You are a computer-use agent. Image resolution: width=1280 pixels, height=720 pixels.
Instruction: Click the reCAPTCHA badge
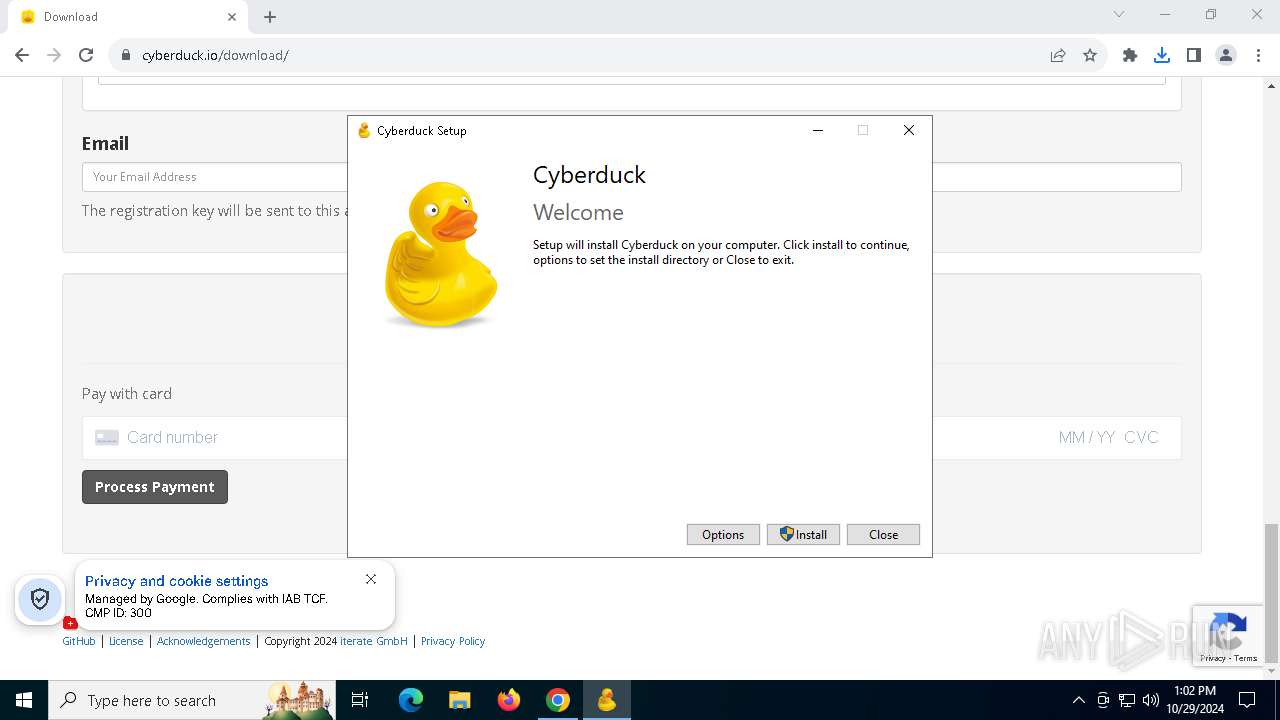pos(1227,636)
